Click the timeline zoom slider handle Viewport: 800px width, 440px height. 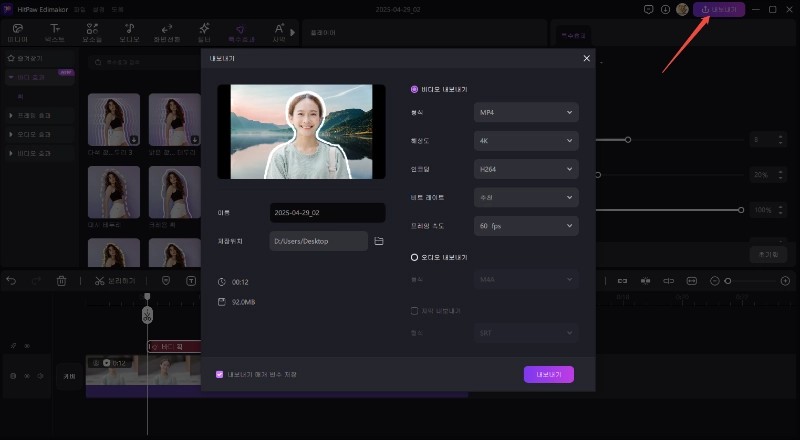728,281
